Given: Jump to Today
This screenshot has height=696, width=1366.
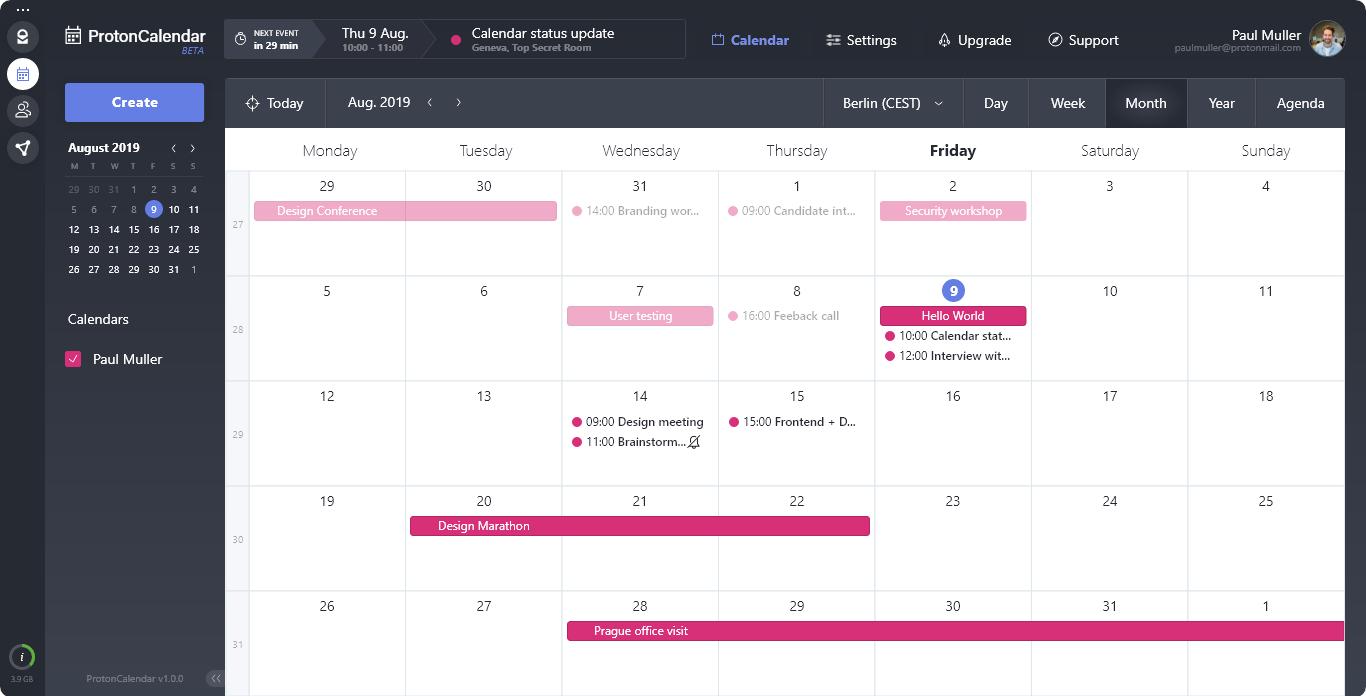Looking at the screenshot, I should 274,103.
